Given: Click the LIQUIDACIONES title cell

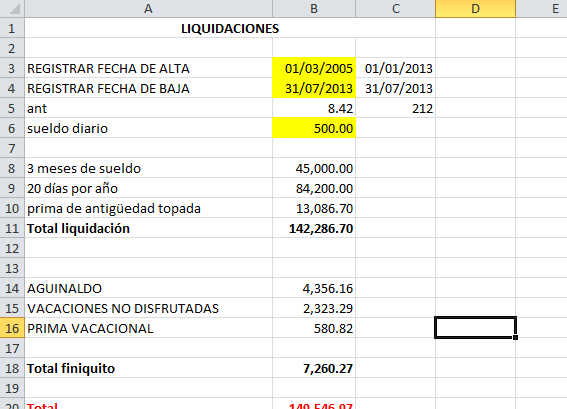Looking at the screenshot, I should [230, 28].
